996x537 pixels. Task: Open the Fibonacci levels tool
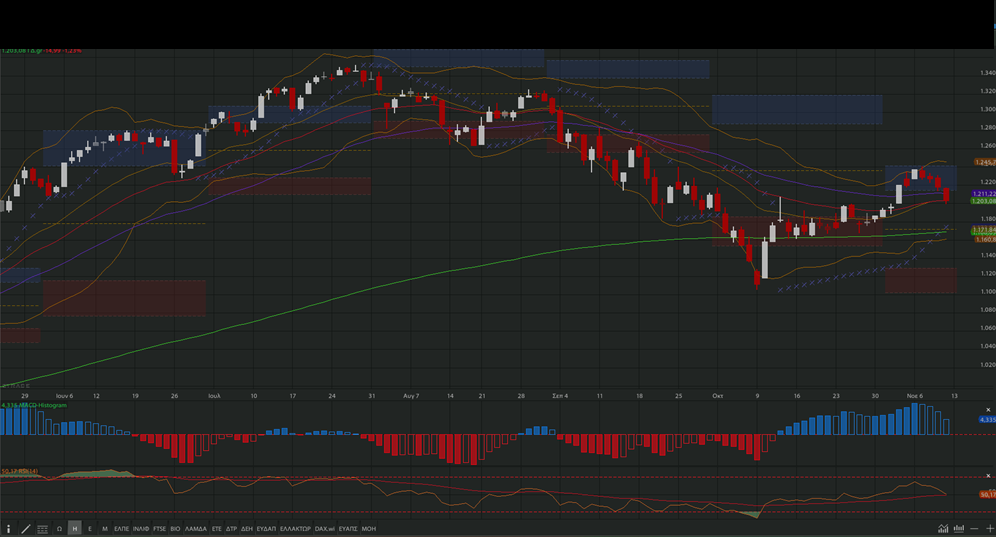tap(43, 529)
